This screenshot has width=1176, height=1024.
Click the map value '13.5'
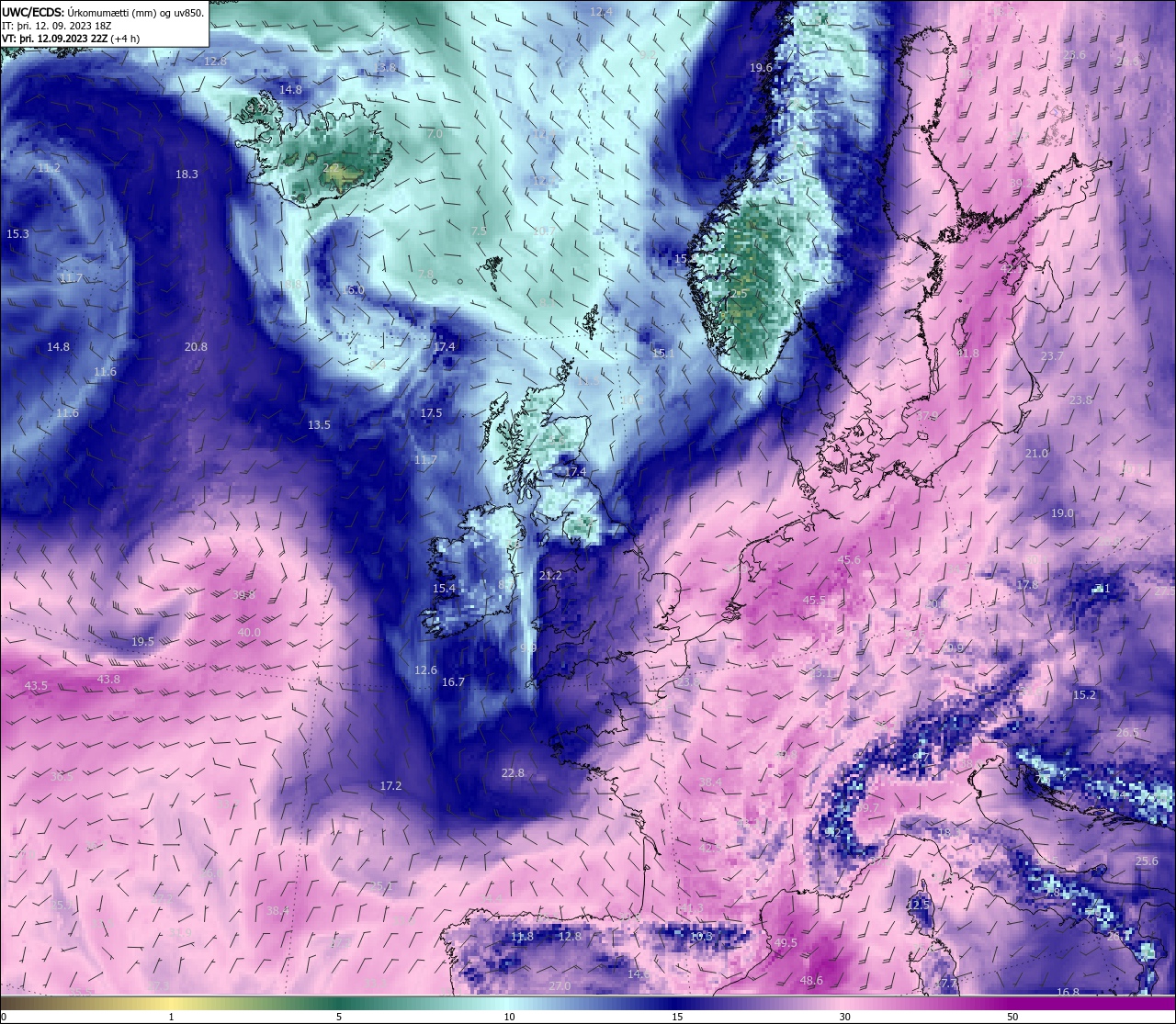click(x=319, y=425)
